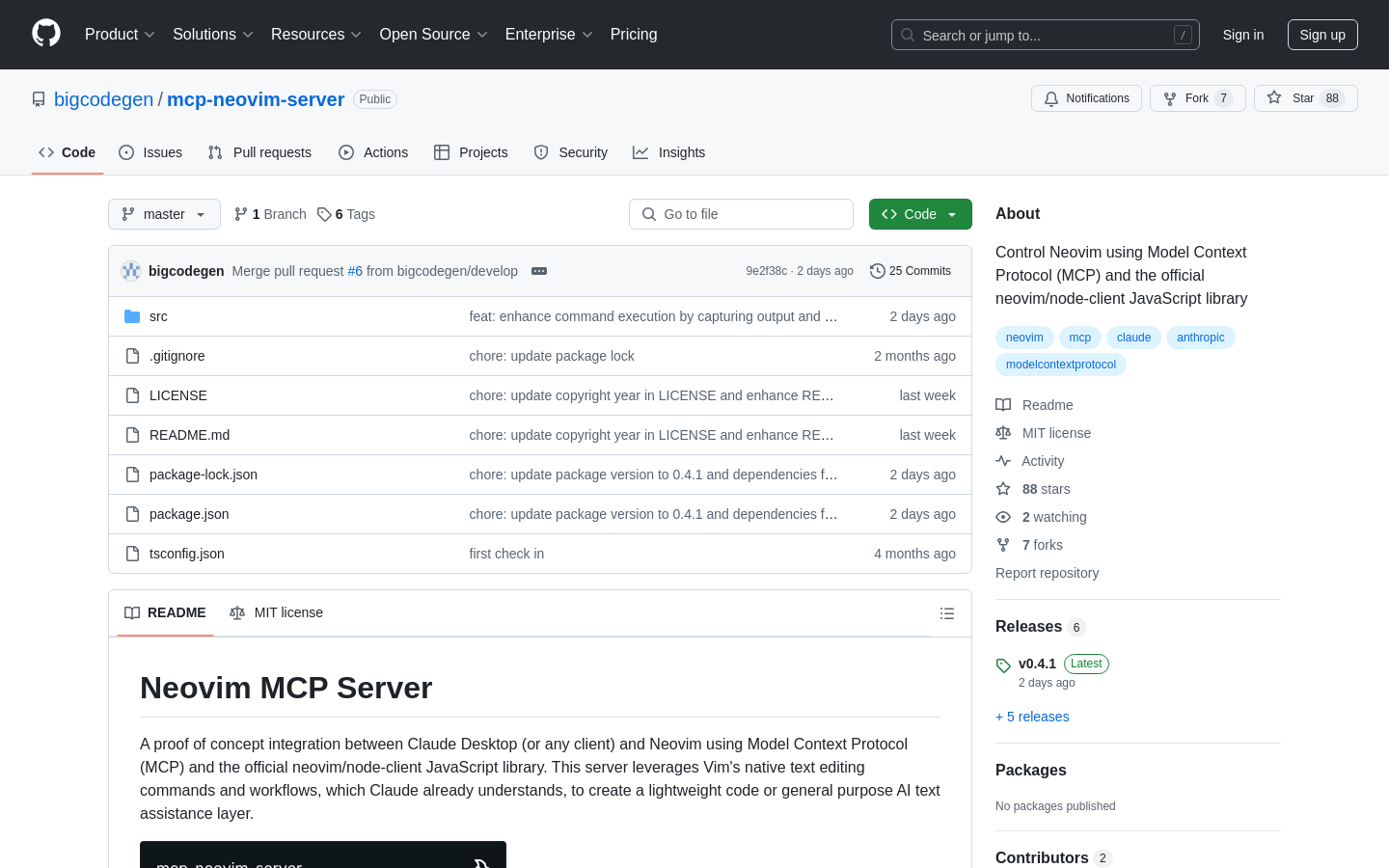This screenshot has width=1389, height=868.
Task: Click the Sign in link
Action: [1243, 35]
